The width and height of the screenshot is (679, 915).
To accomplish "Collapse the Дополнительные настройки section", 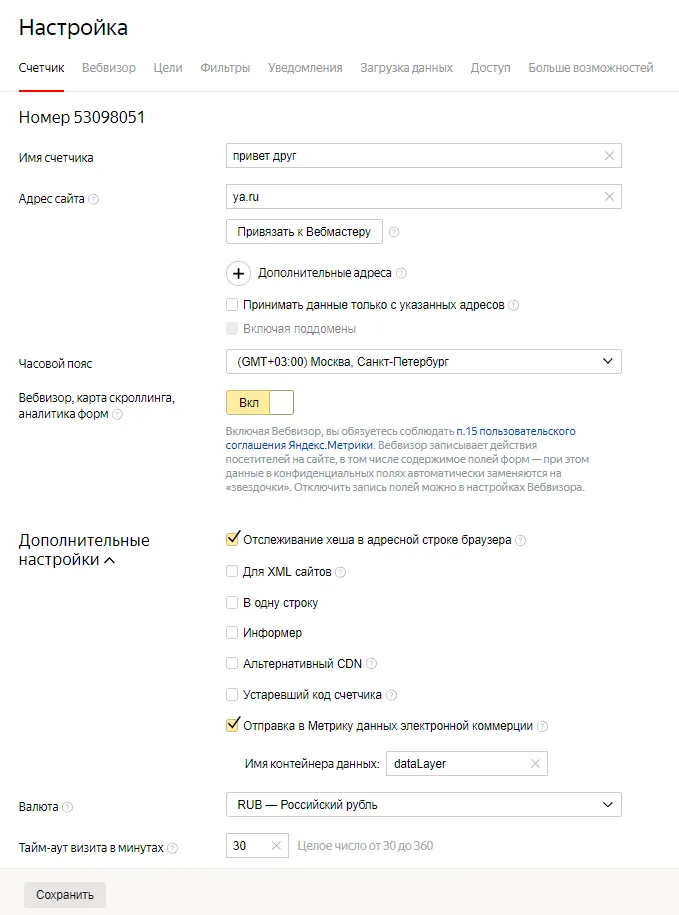I will tap(84, 550).
